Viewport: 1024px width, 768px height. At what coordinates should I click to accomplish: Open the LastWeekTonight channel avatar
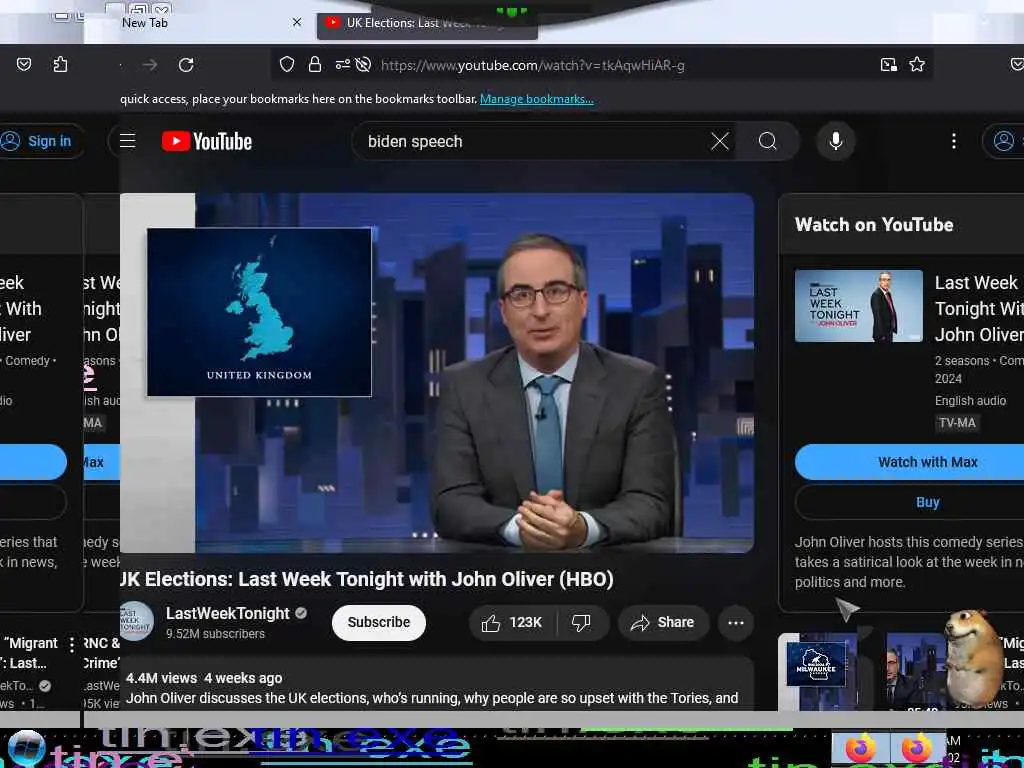coord(136,621)
